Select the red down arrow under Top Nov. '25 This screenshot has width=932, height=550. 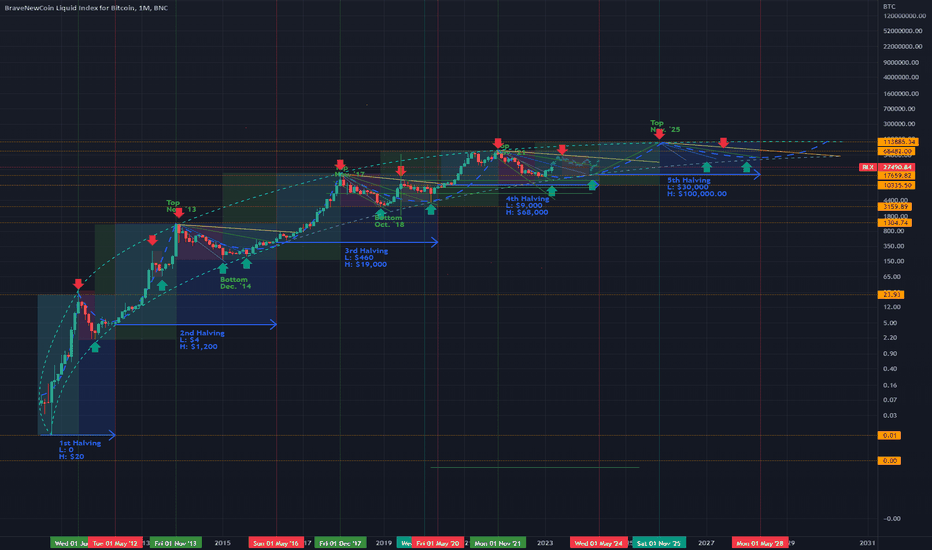point(659,134)
